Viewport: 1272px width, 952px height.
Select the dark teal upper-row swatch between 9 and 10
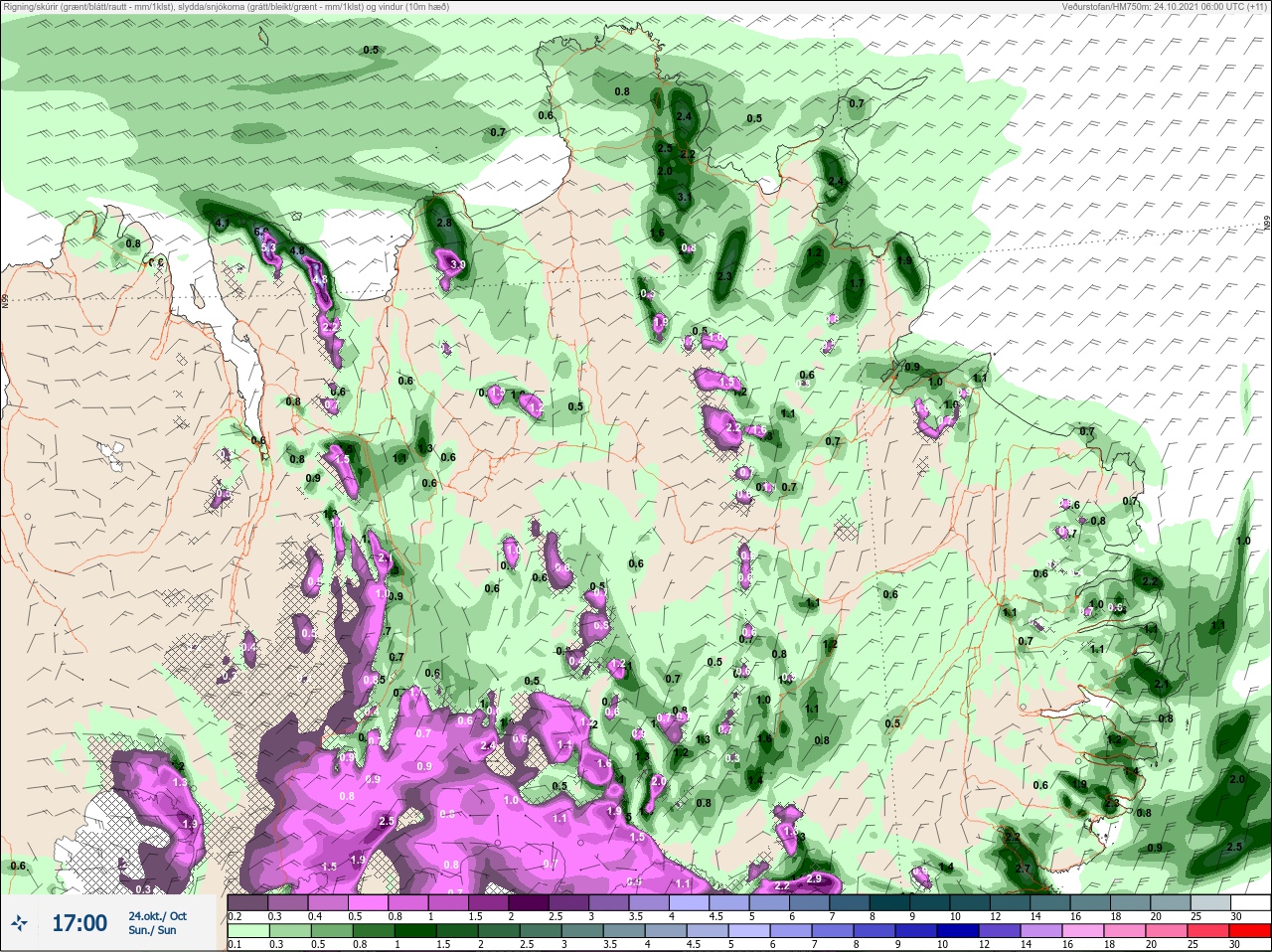point(930,902)
